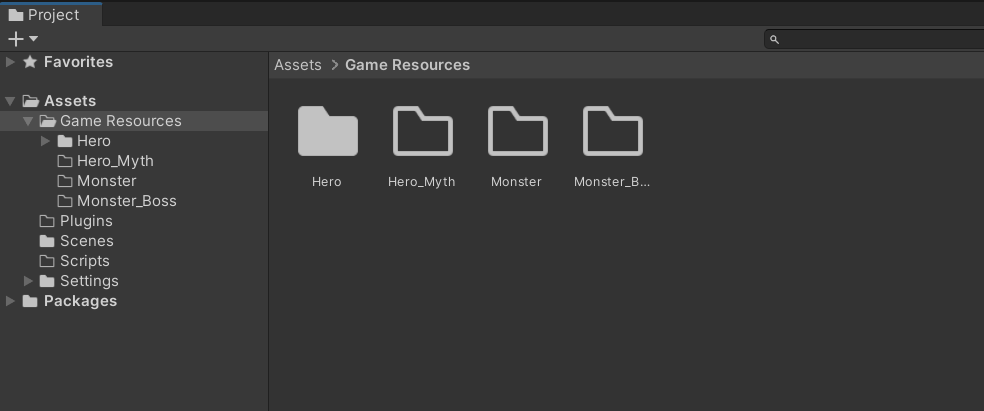Select Hero label in the tree
Viewport: 984px width, 411px height.
click(x=94, y=141)
